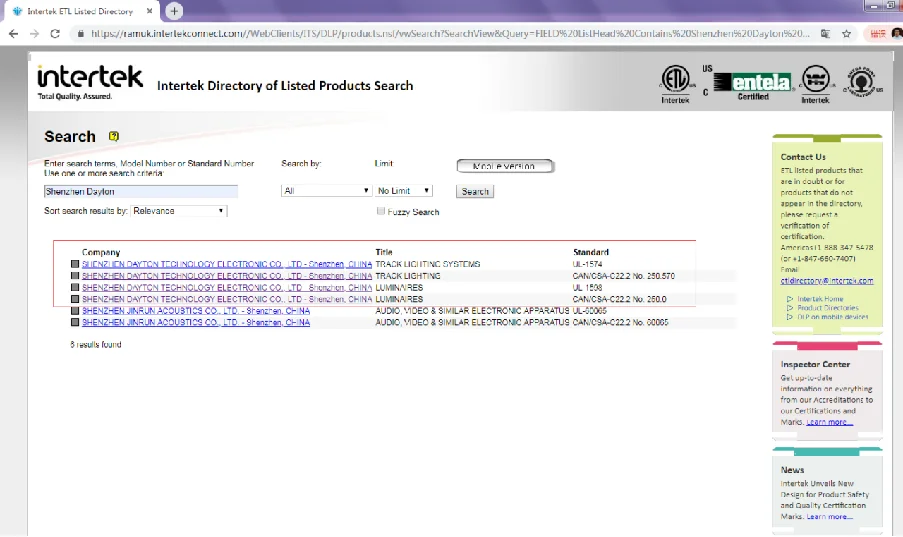Click the Standard column header
The image size is (903, 537).
pos(590,252)
